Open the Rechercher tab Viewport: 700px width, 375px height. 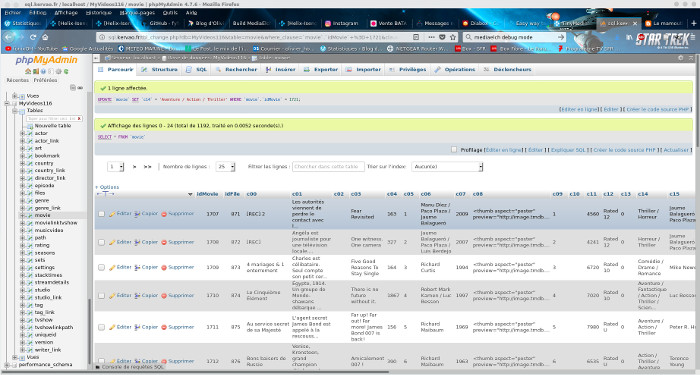click(x=236, y=70)
